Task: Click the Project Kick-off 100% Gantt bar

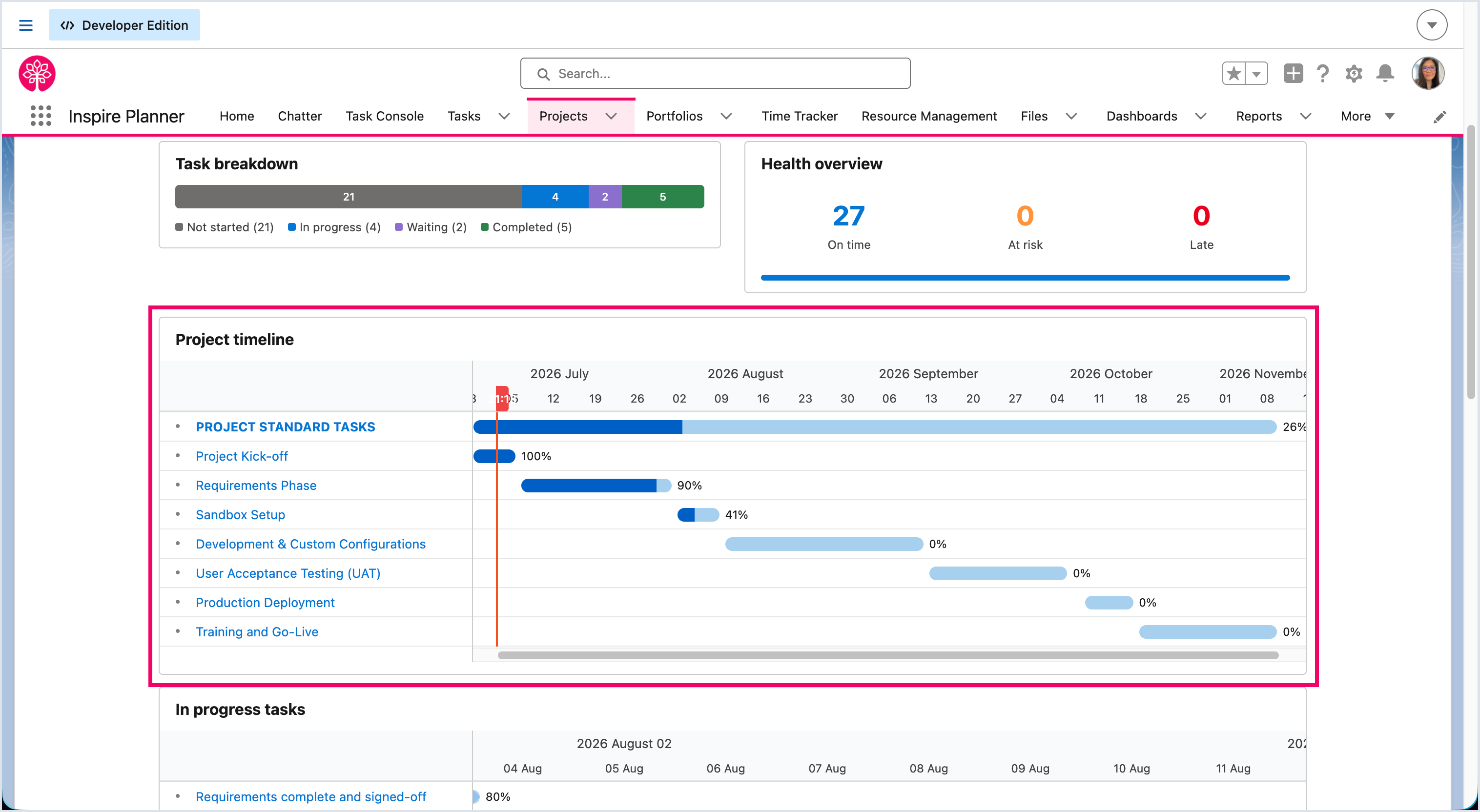Action: pyautogui.click(x=494, y=456)
